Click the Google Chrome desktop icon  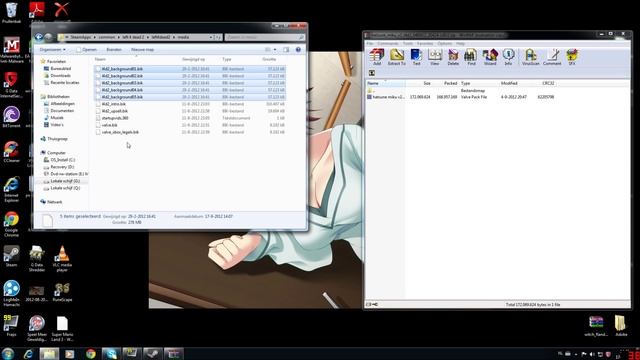tap(11, 224)
